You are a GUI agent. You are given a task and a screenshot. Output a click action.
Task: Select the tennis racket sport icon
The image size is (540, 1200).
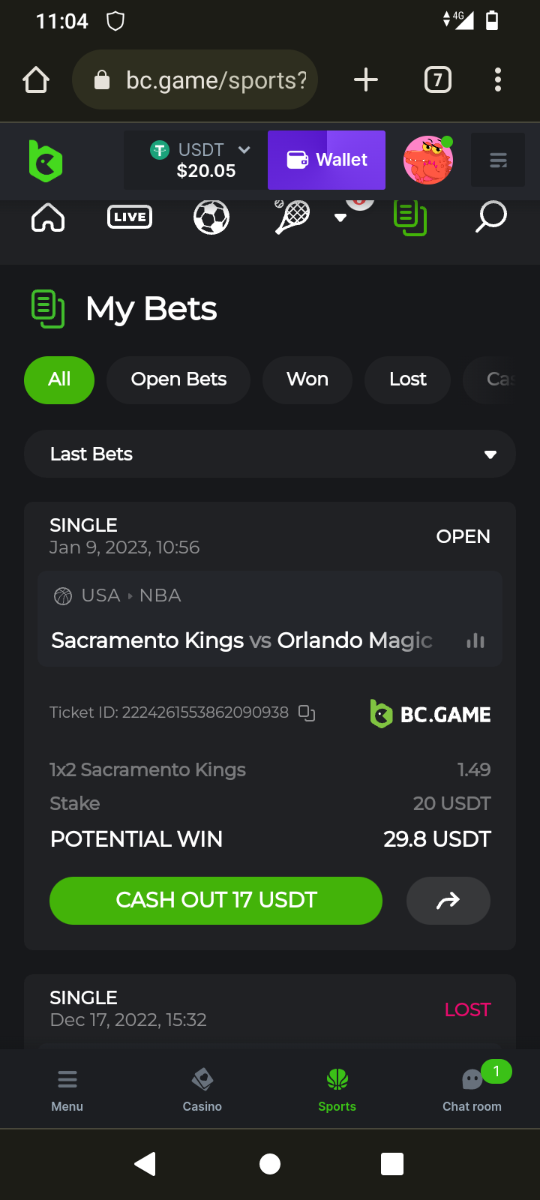click(x=292, y=216)
